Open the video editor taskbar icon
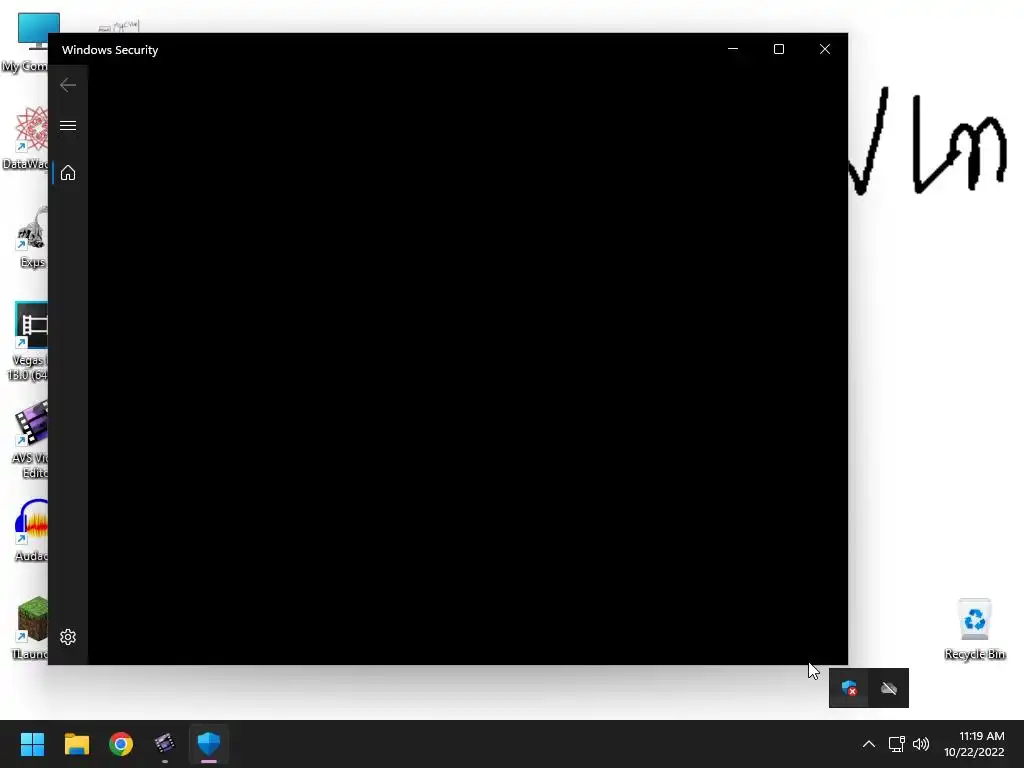1024x768 pixels. click(165, 744)
